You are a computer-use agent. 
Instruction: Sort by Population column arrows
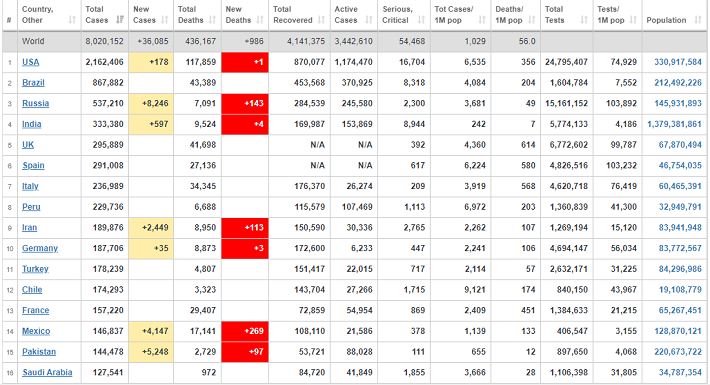point(698,20)
